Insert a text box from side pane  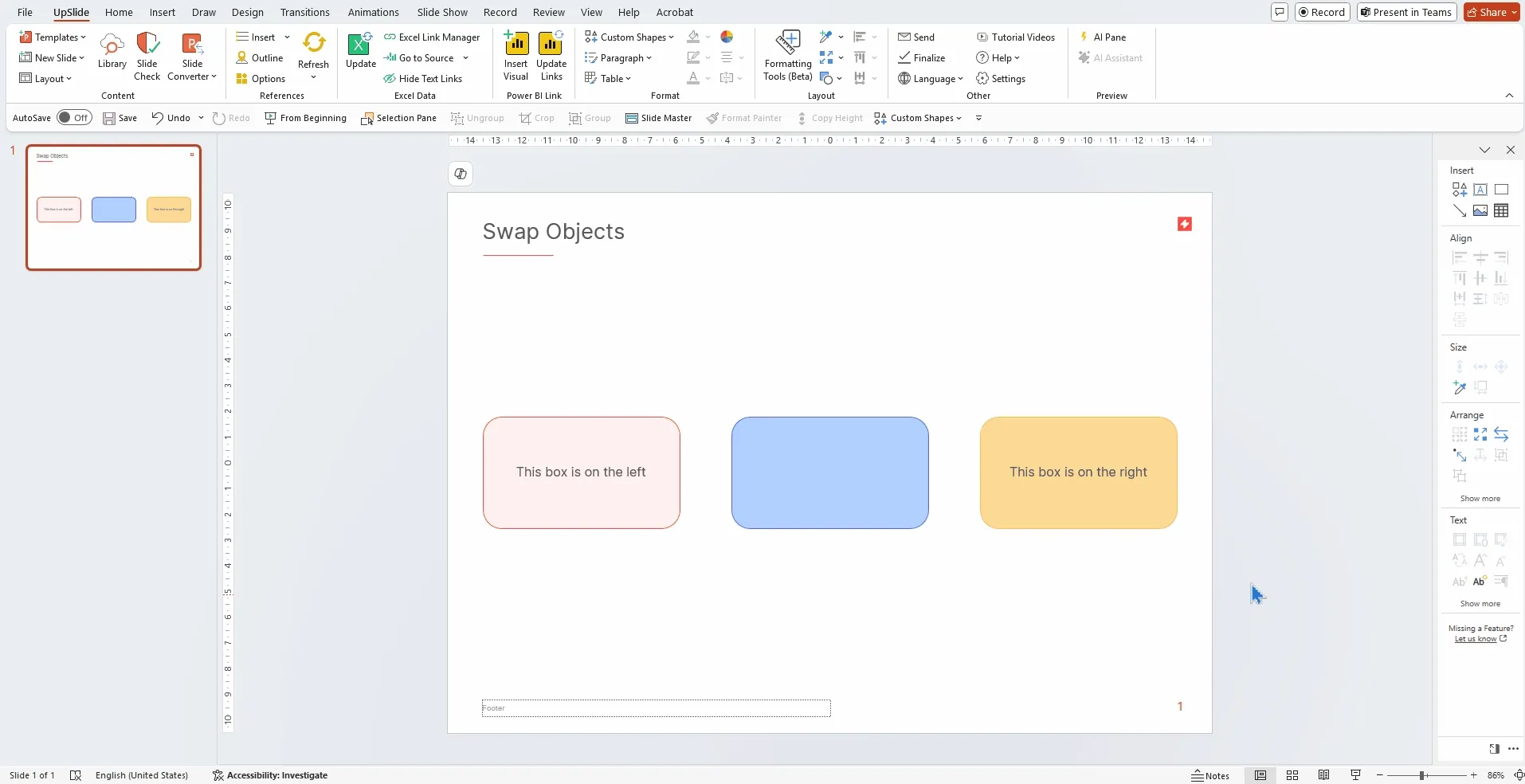(1480, 190)
